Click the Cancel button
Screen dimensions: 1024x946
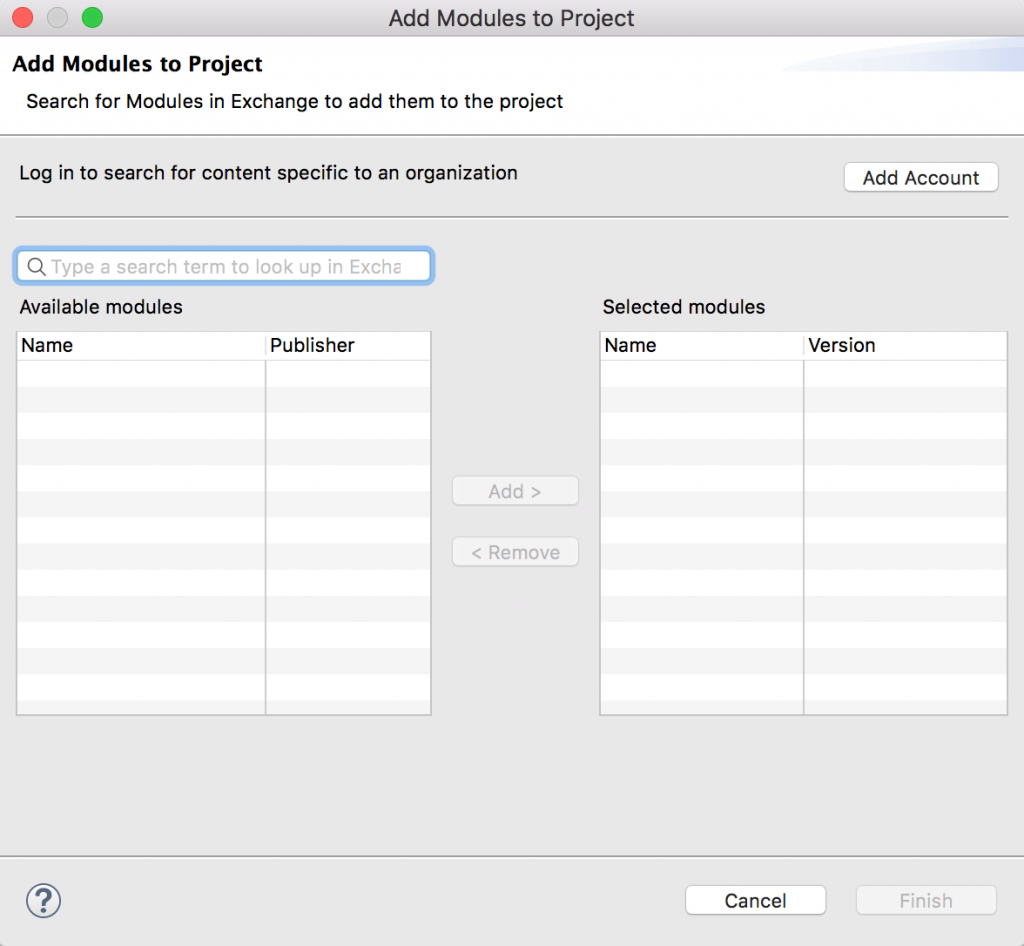755,900
